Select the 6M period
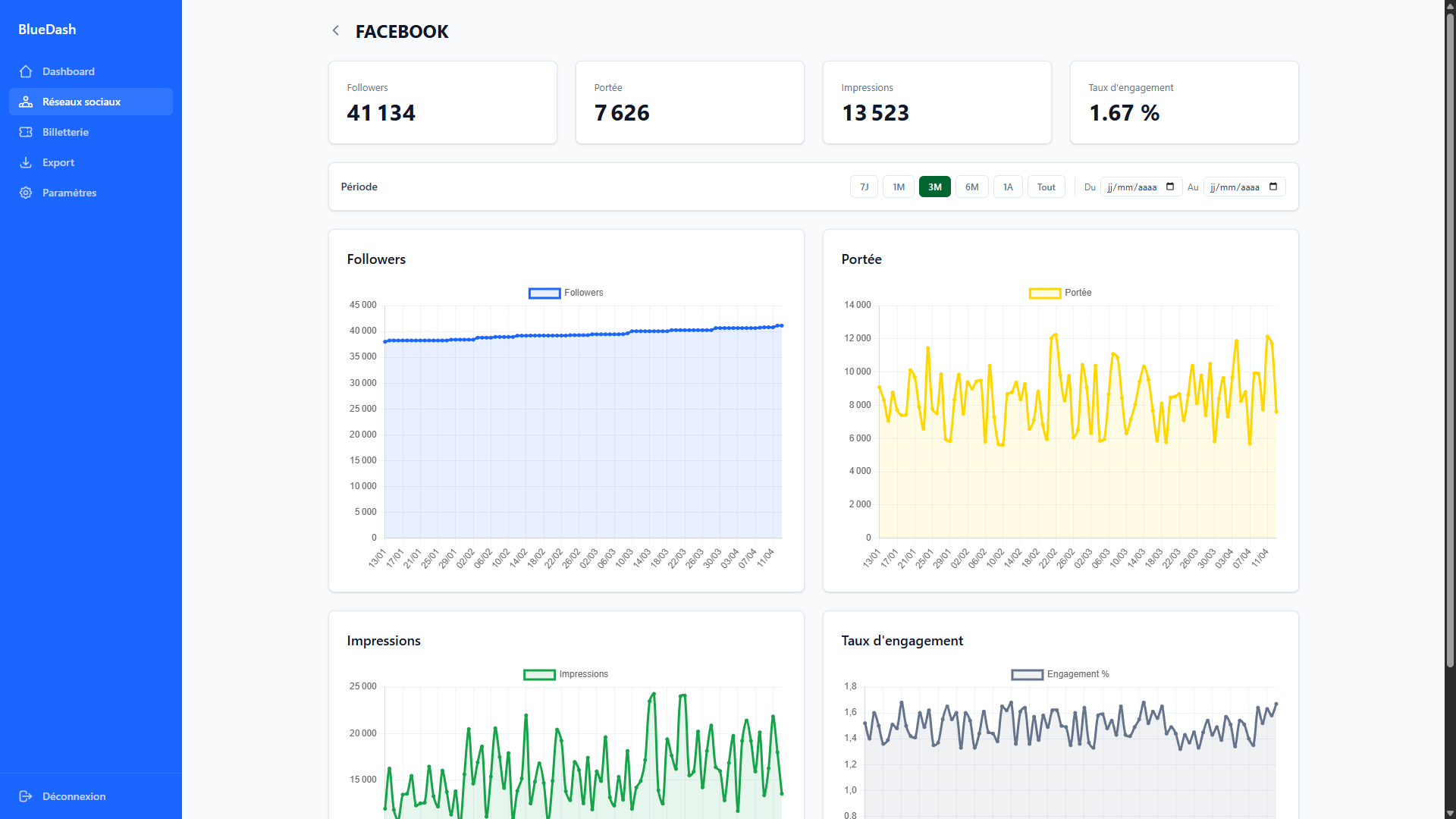Screen dimensions: 1456x819 (972, 187)
